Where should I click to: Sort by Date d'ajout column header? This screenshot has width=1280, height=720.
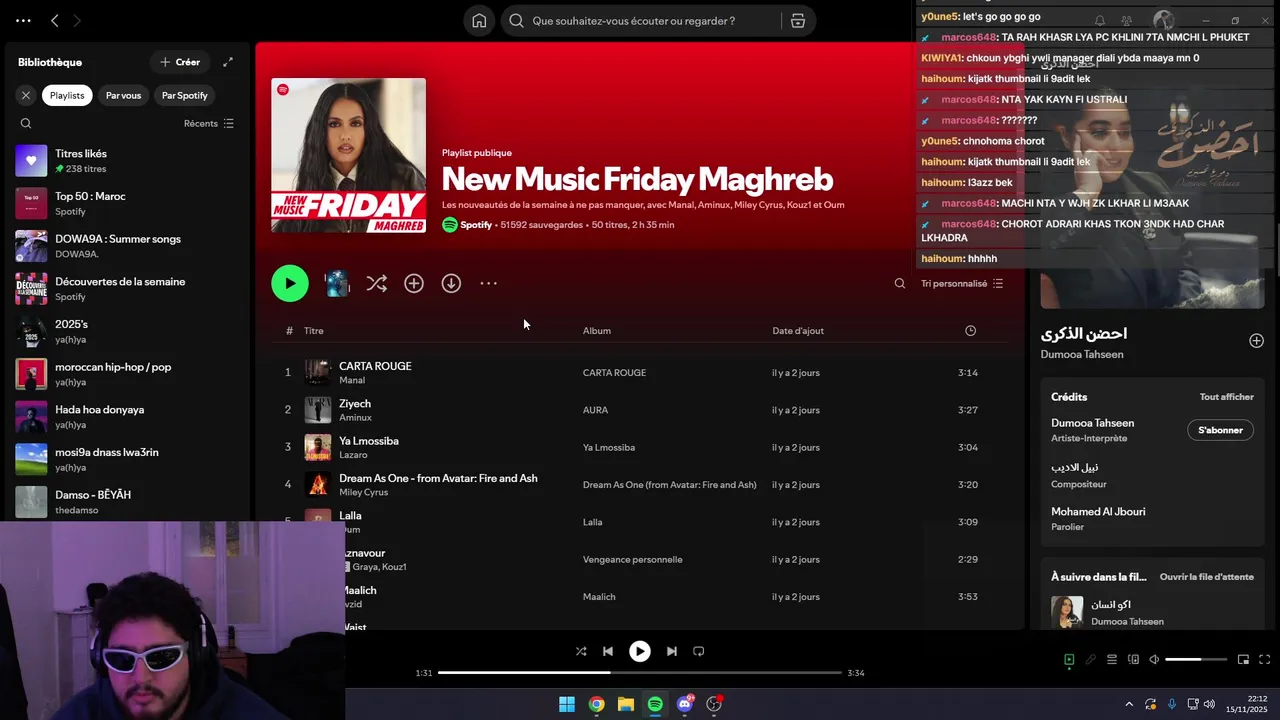(798, 331)
